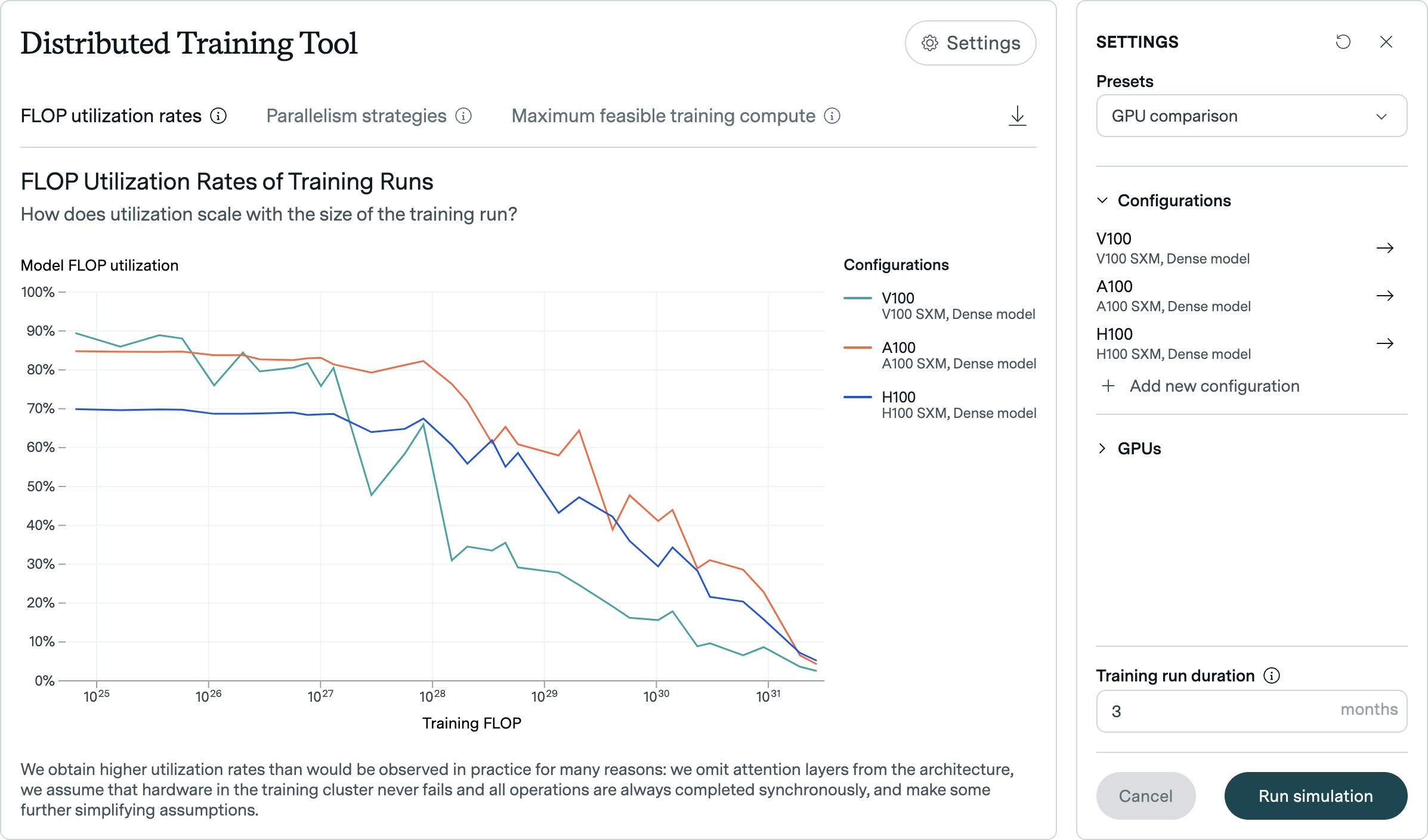Click the Cancel button
Screen dimensions: 1428x840
click(1145, 796)
